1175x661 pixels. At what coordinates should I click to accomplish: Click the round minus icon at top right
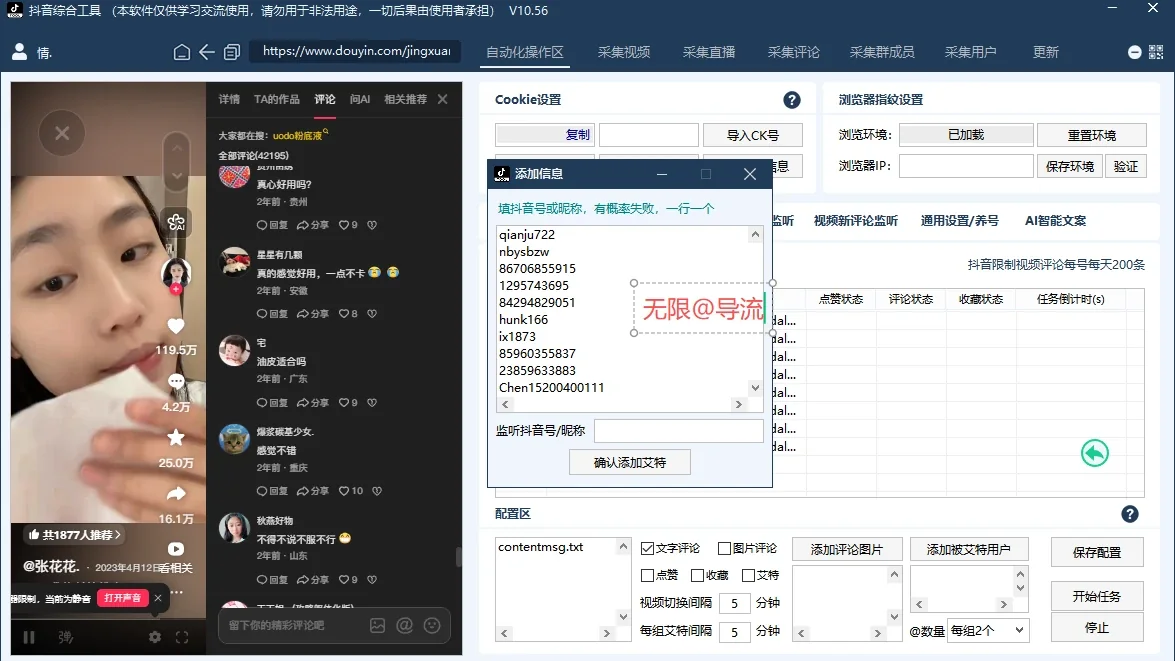coord(1135,52)
